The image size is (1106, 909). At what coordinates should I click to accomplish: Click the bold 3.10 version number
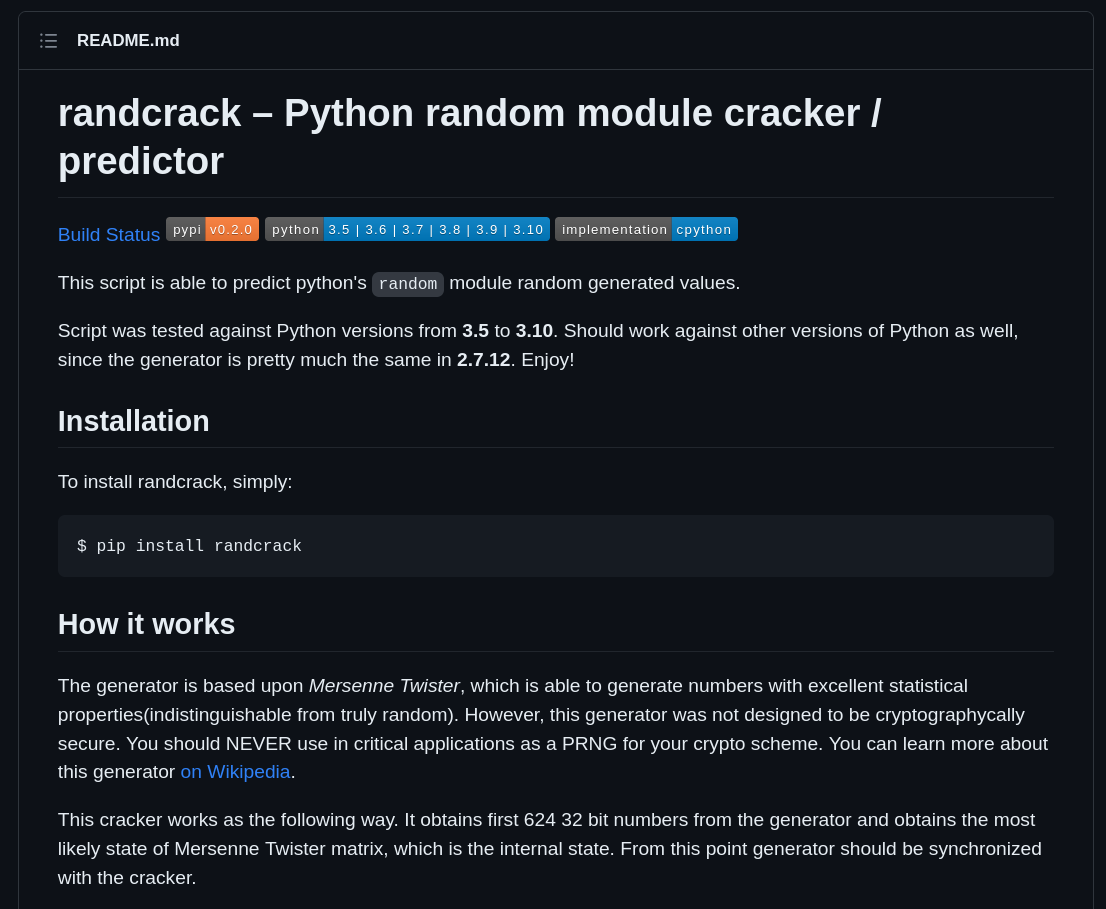534,331
